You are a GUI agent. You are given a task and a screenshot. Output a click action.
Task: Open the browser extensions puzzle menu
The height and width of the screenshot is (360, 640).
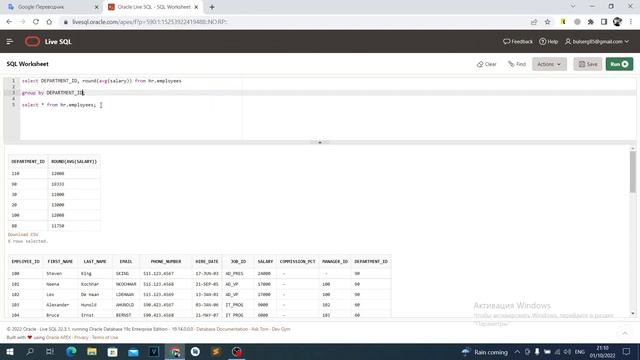[x=591, y=22]
